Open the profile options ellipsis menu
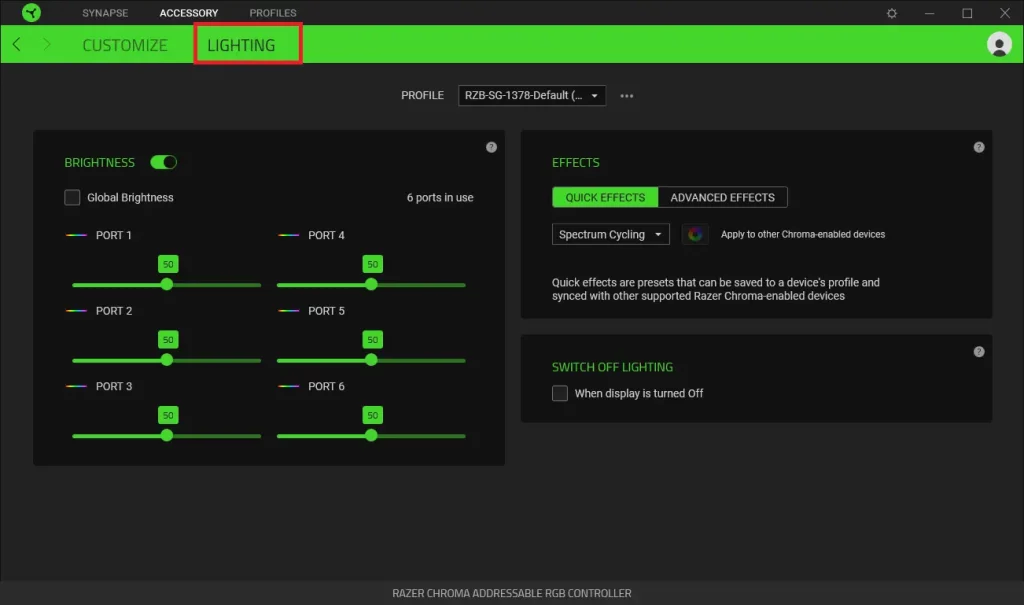Screen dimensions: 1024x605 (x=626, y=96)
